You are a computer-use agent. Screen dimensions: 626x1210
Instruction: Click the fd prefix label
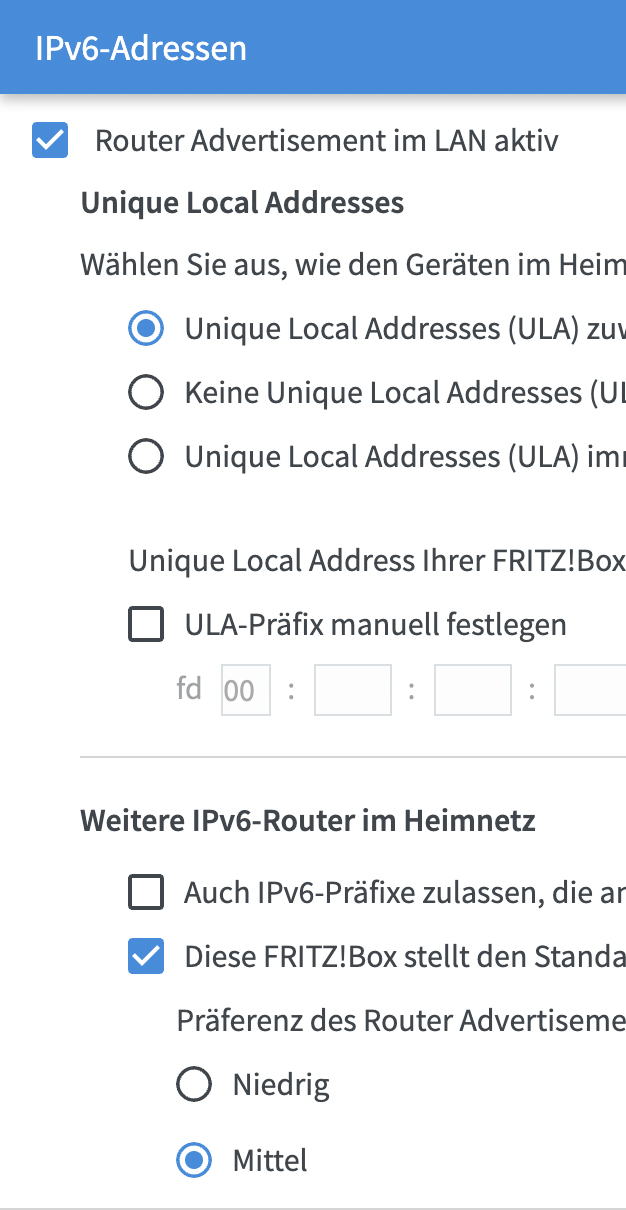(x=189, y=689)
